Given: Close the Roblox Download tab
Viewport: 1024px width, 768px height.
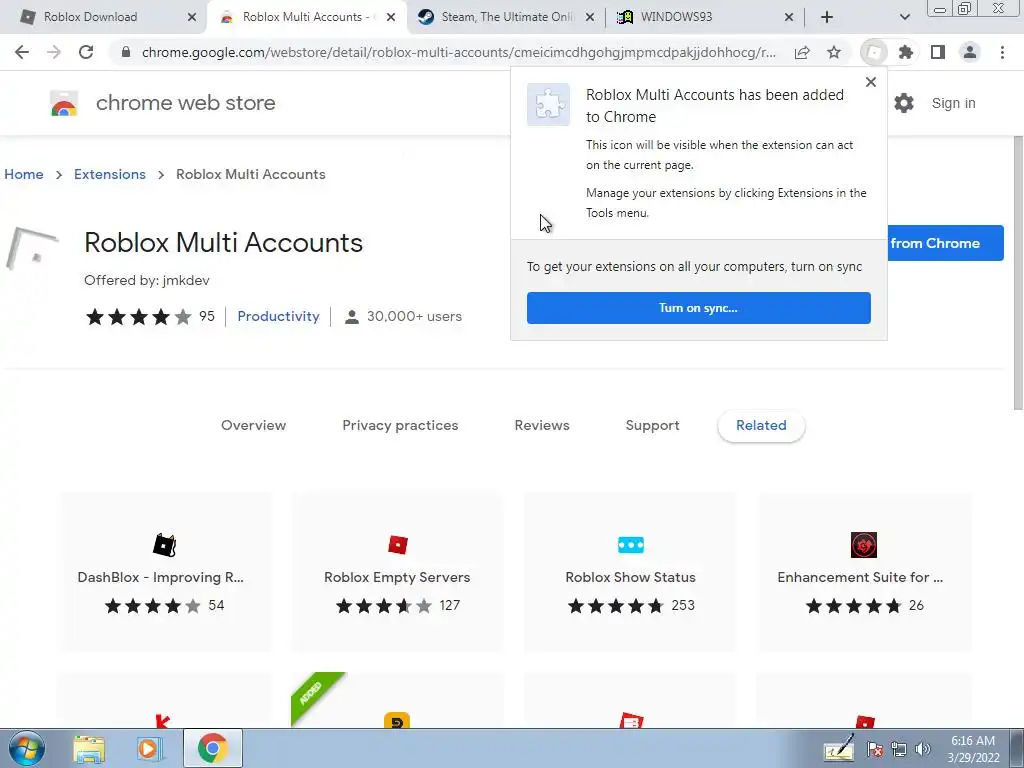Looking at the screenshot, I should tap(192, 17).
